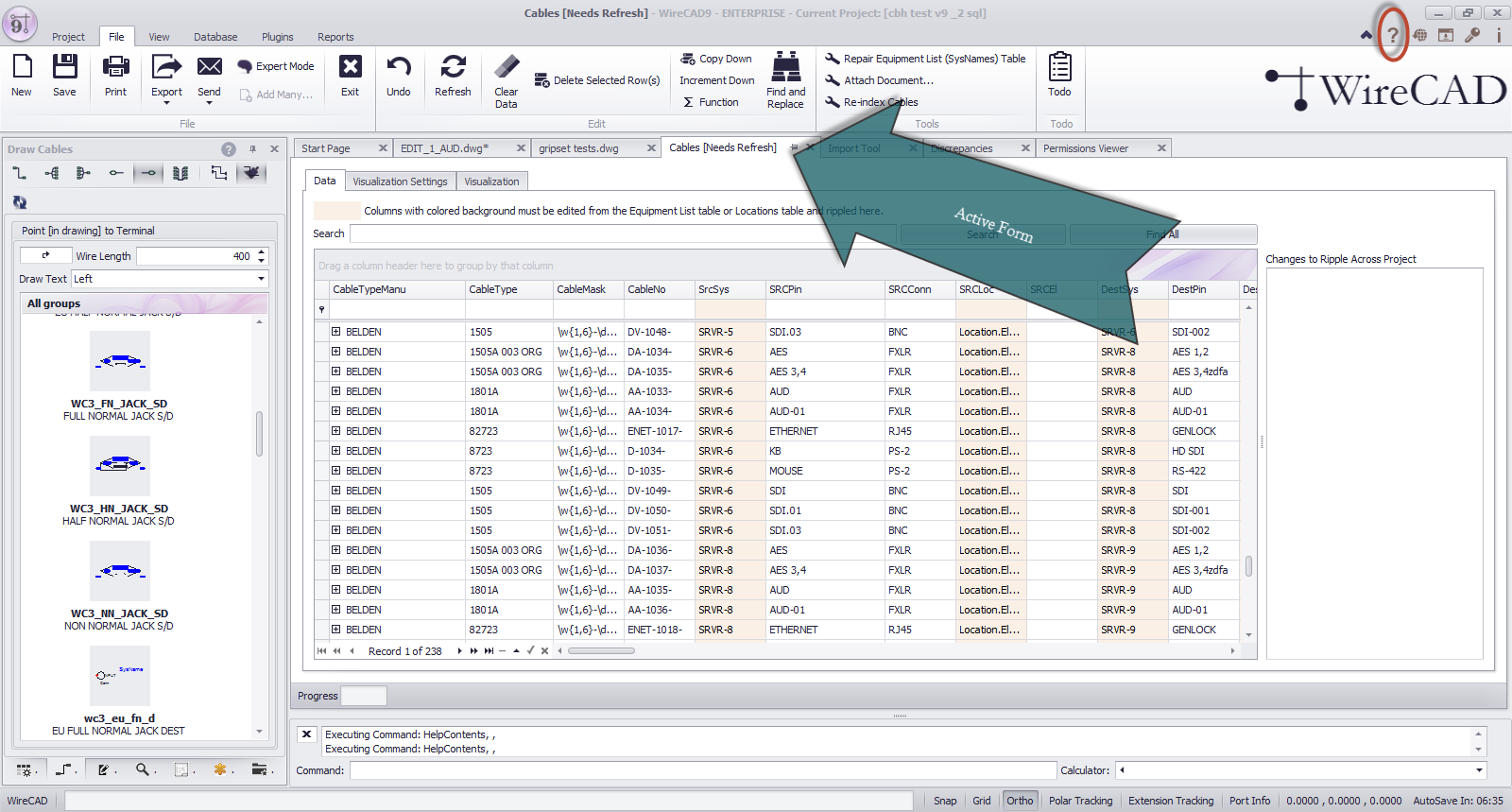Click Attach Document button
Screen dimensions: 1512x812
coord(879,80)
